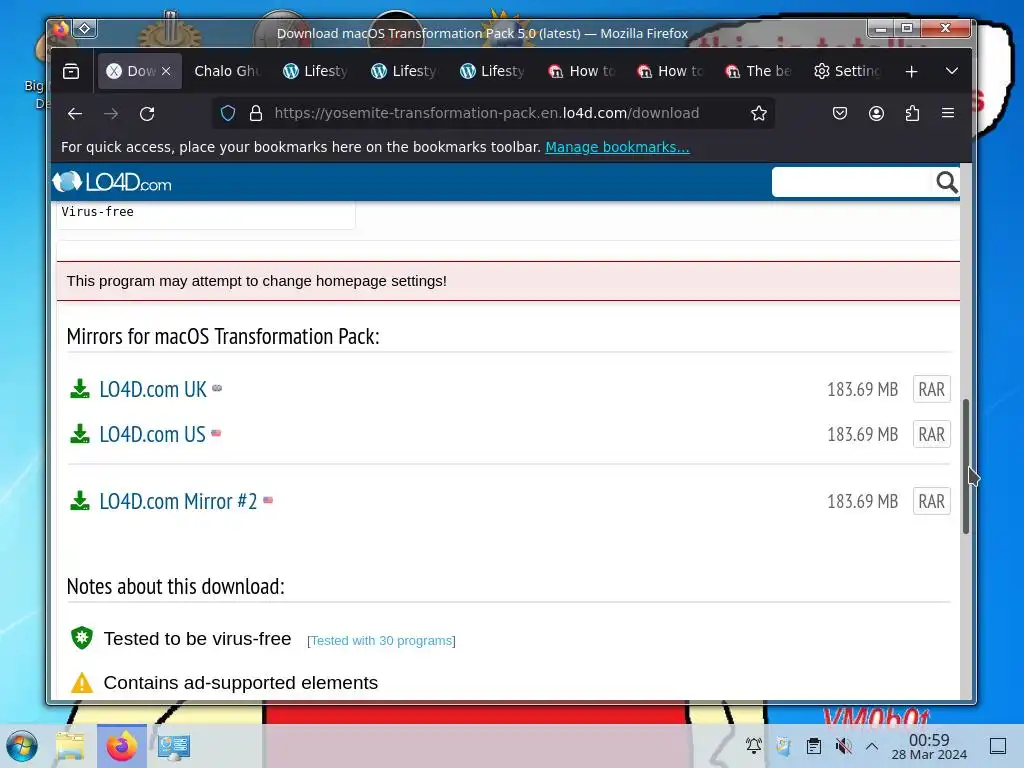The height and width of the screenshot is (768, 1024).
Task: Click the LO4D.com site logo
Action: (112, 182)
